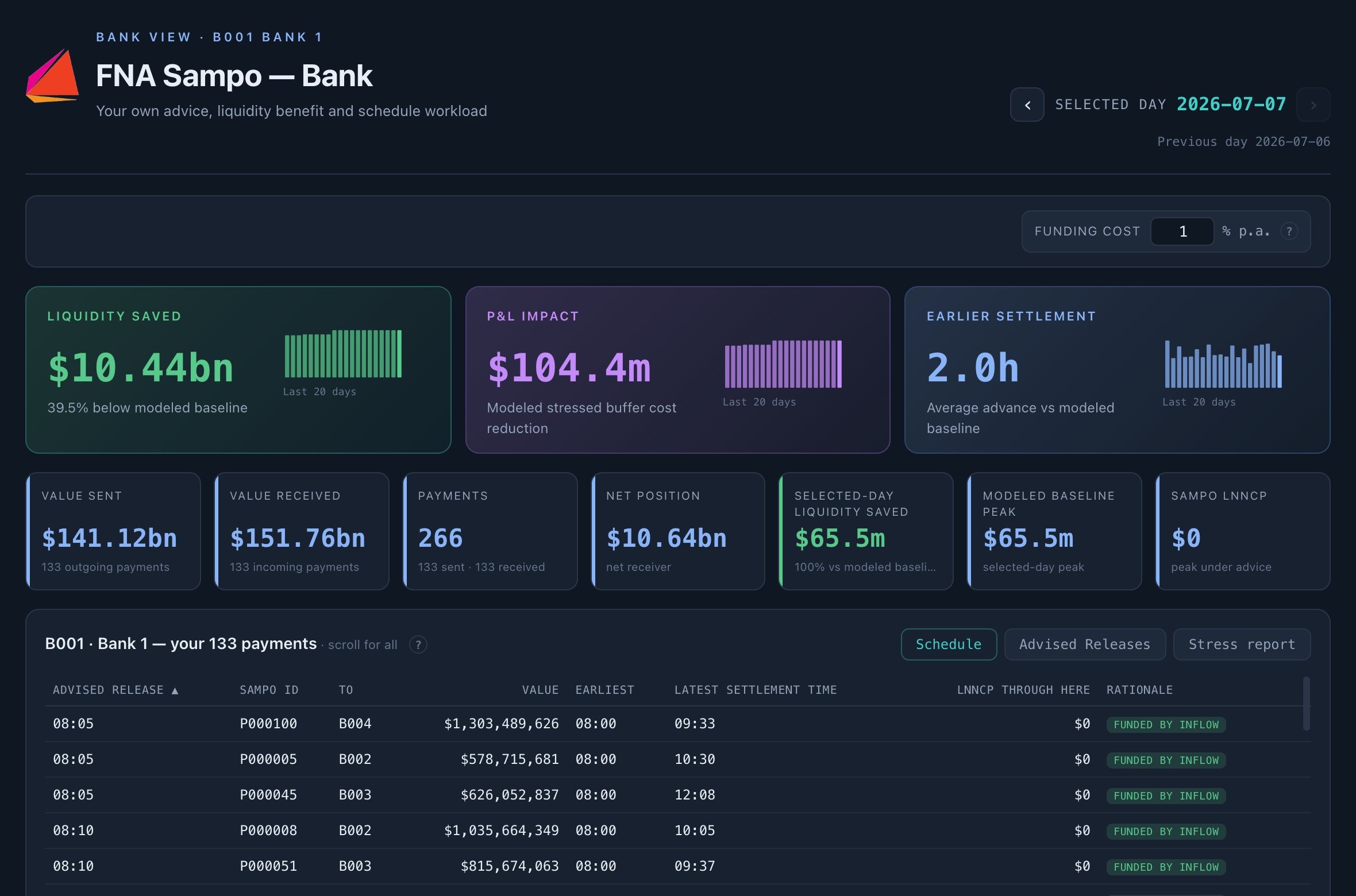This screenshot has width=1356, height=896.
Task: Open the Stress report tab
Action: [1242, 644]
